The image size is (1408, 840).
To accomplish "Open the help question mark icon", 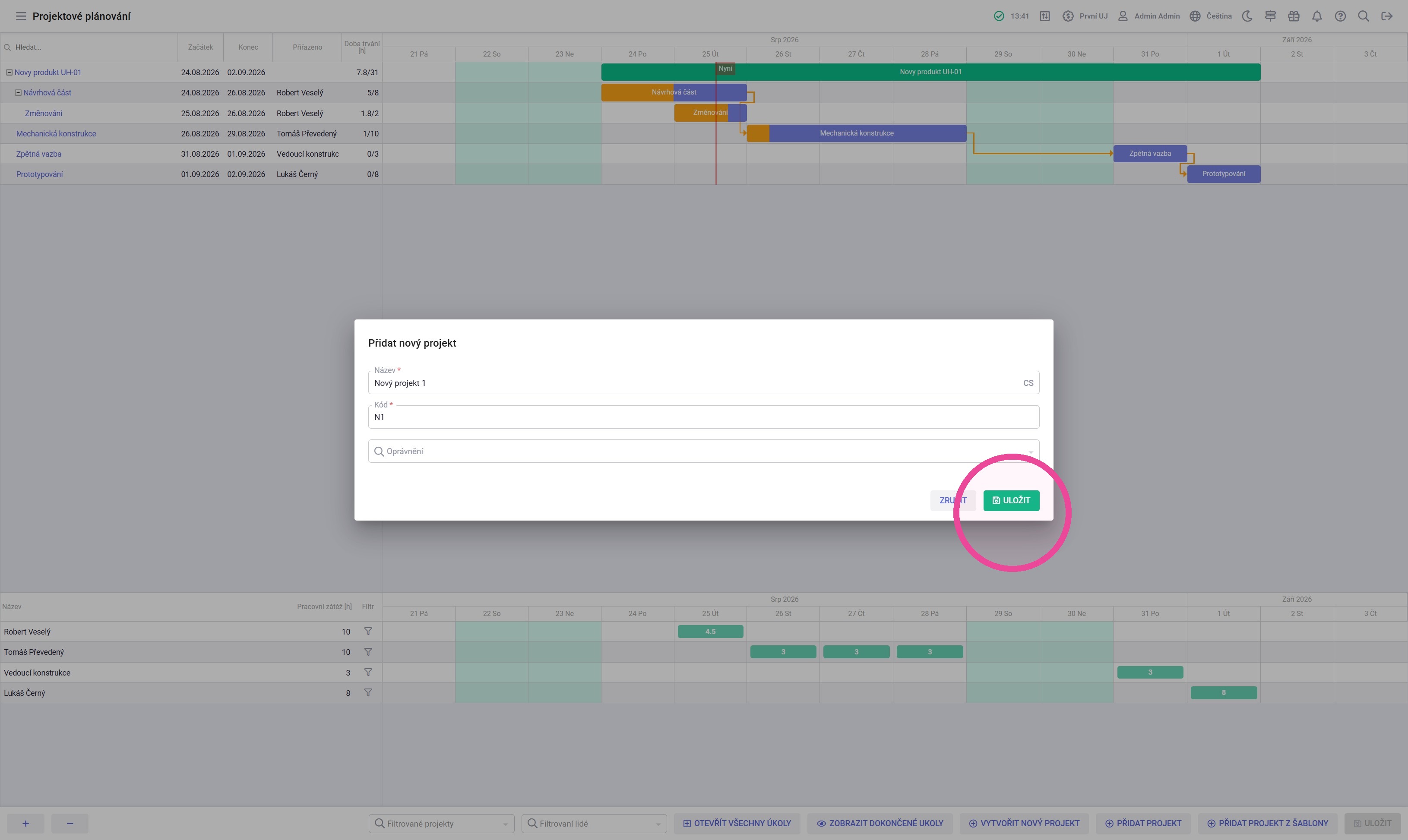I will pyautogui.click(x=1340, y=16).
